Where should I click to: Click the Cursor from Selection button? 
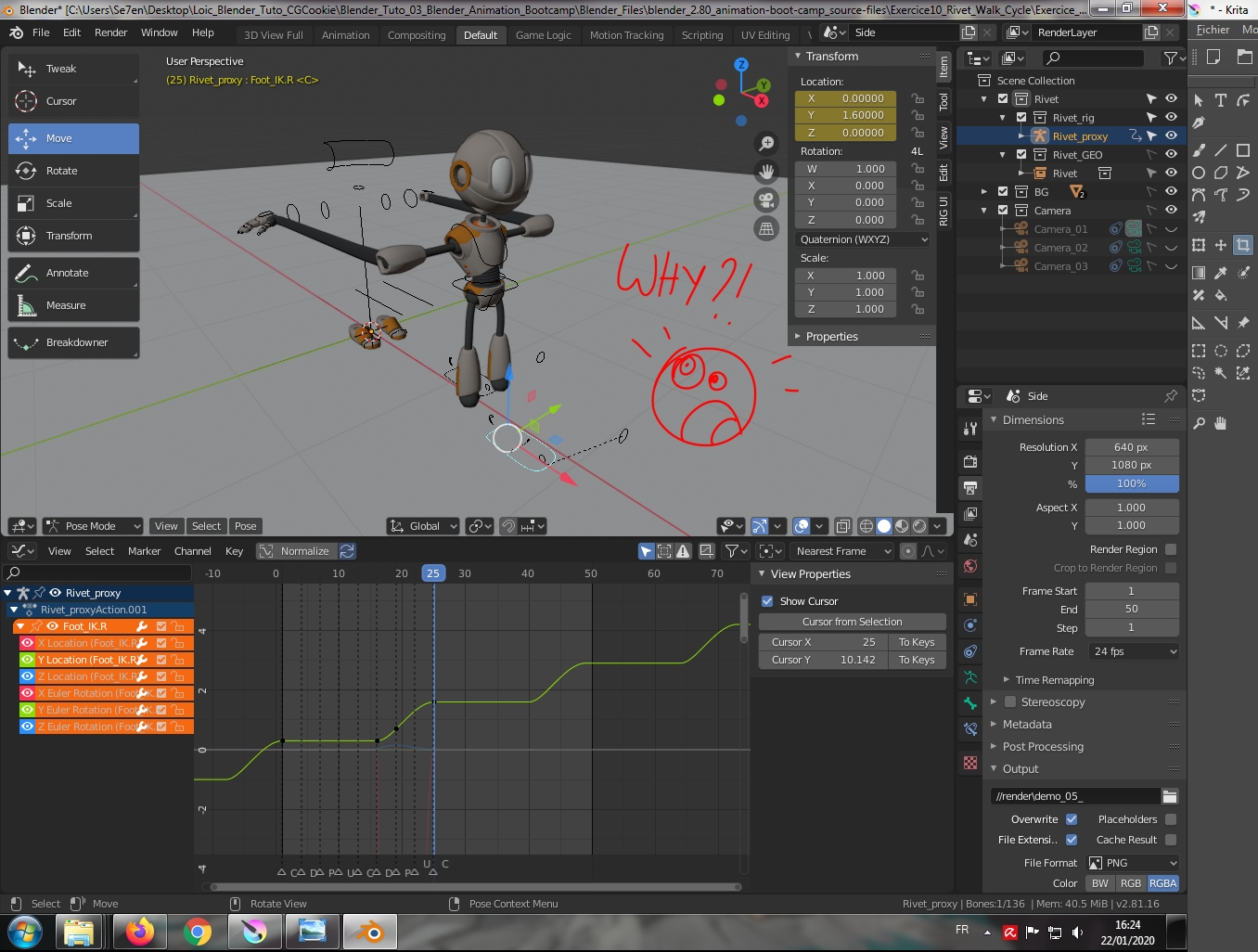pyautogui.click(x=852, y=621)
